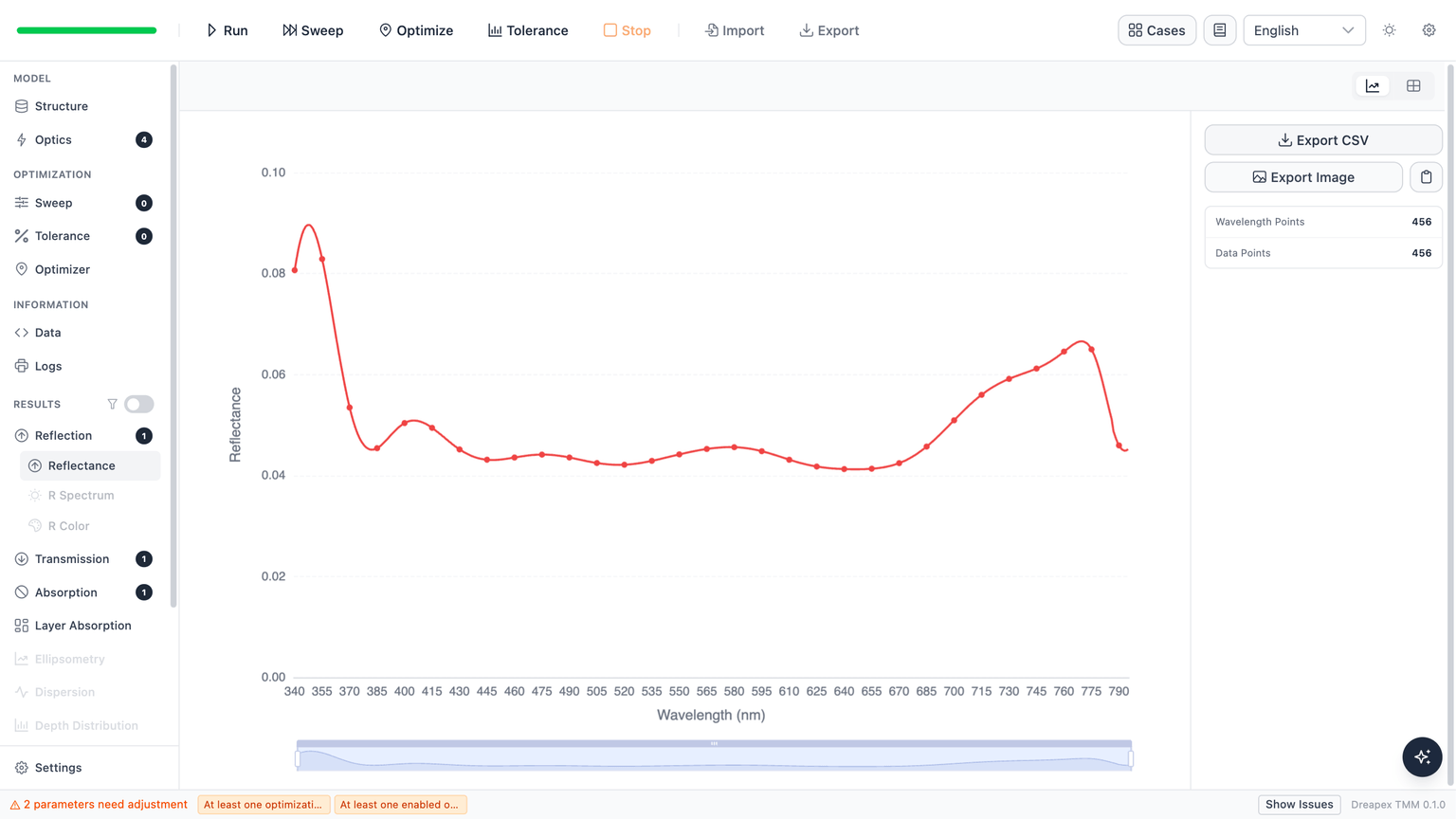The image size is (1456, 819).
Task: Click the '2 parameters need adjustment' warning
Action: (99, 805)
